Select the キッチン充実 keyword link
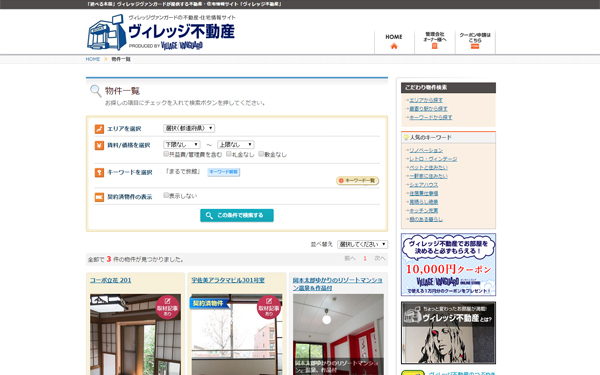600x375 pixels. [x=424, y=210]
